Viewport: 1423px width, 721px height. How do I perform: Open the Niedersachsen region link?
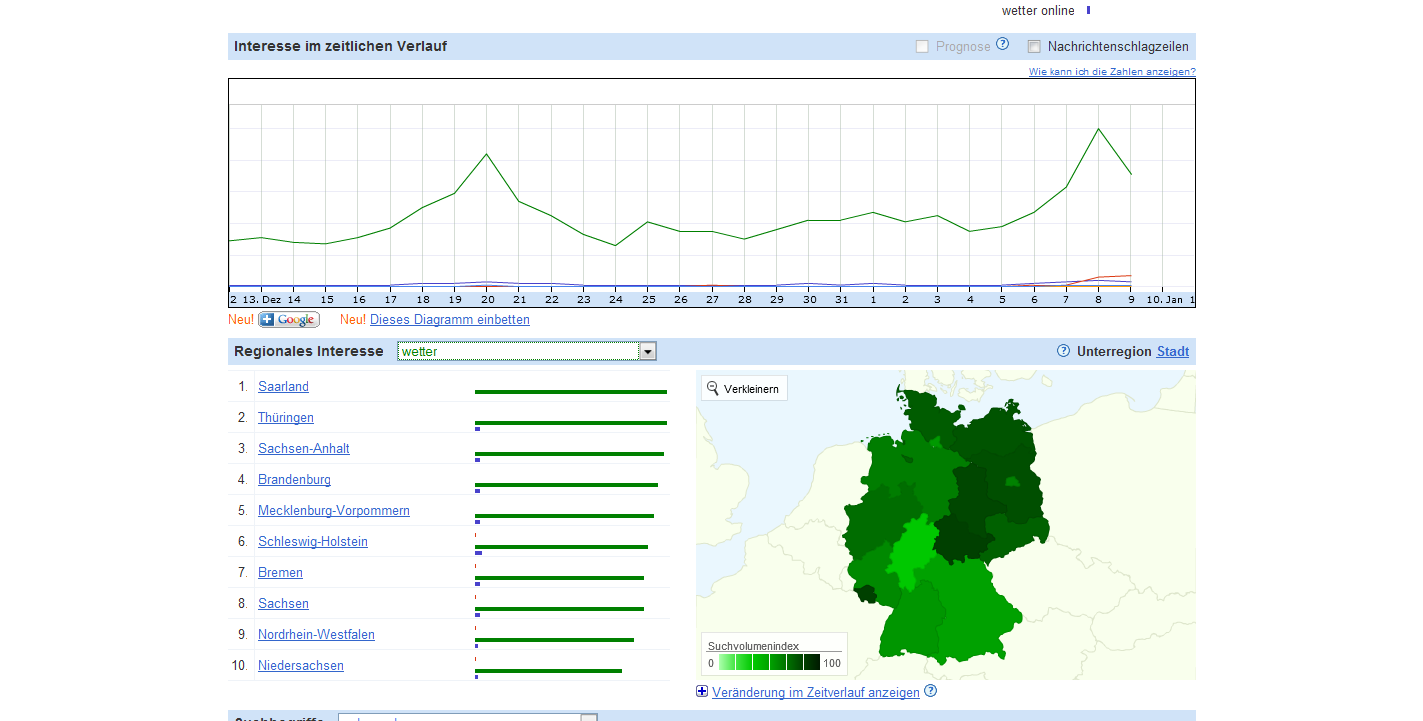point(301,666)
